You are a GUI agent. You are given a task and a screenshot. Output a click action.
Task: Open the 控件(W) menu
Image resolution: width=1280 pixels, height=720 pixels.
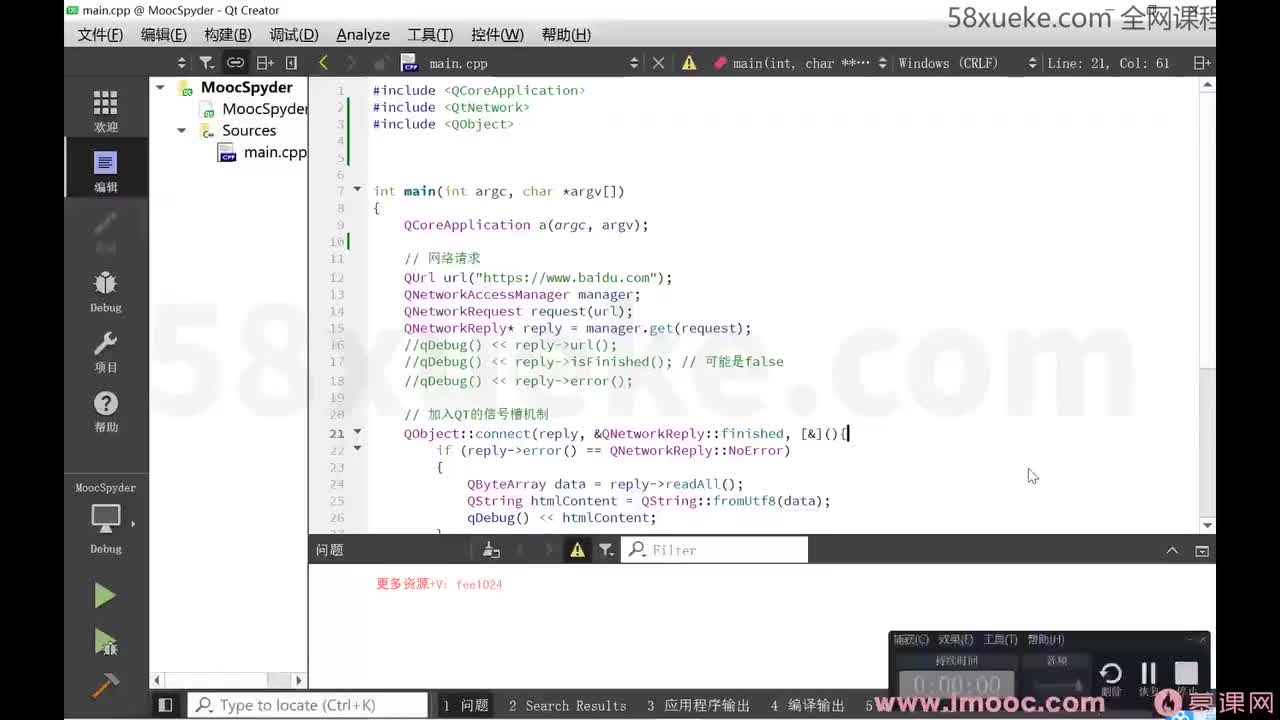coord(497,34)
